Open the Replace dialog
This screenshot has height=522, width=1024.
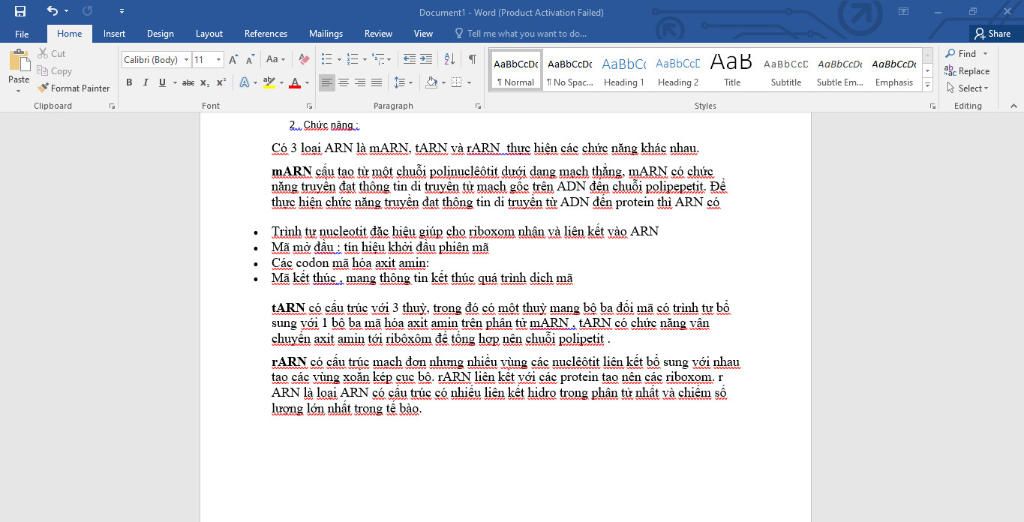pos(967,71)
